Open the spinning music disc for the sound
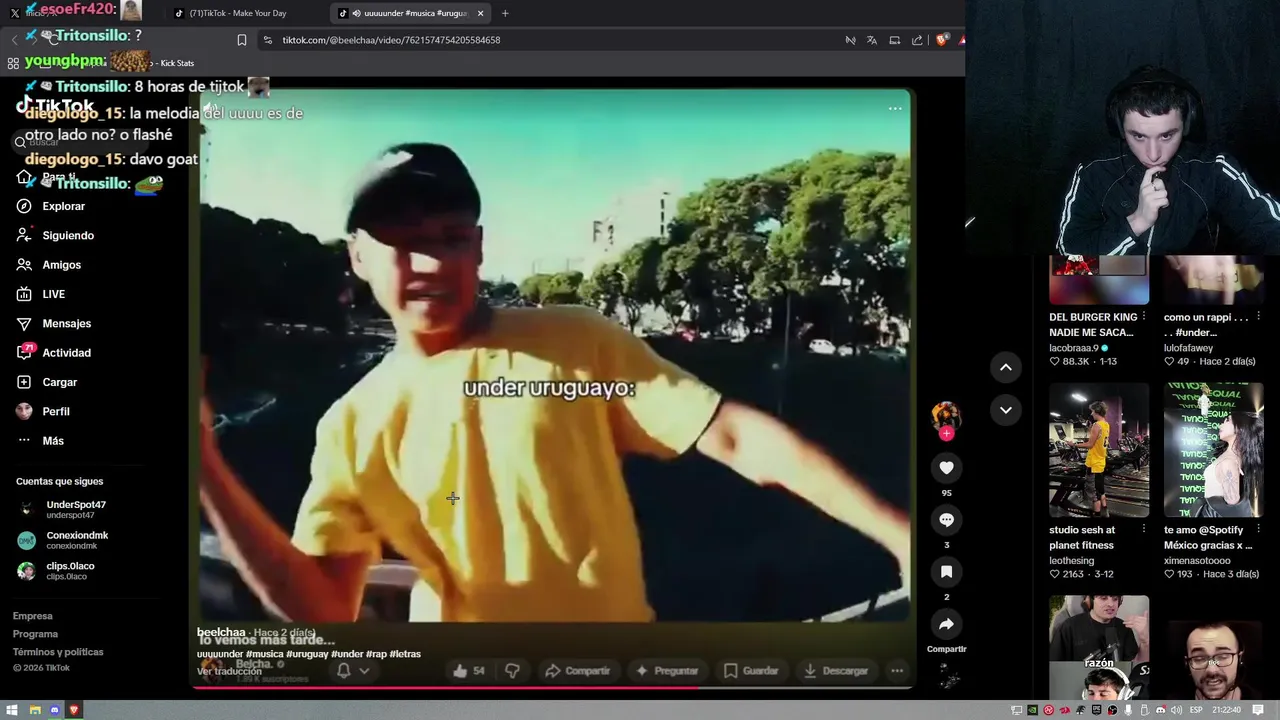Screen dimensions: 1280x720 tap(947, 677)
